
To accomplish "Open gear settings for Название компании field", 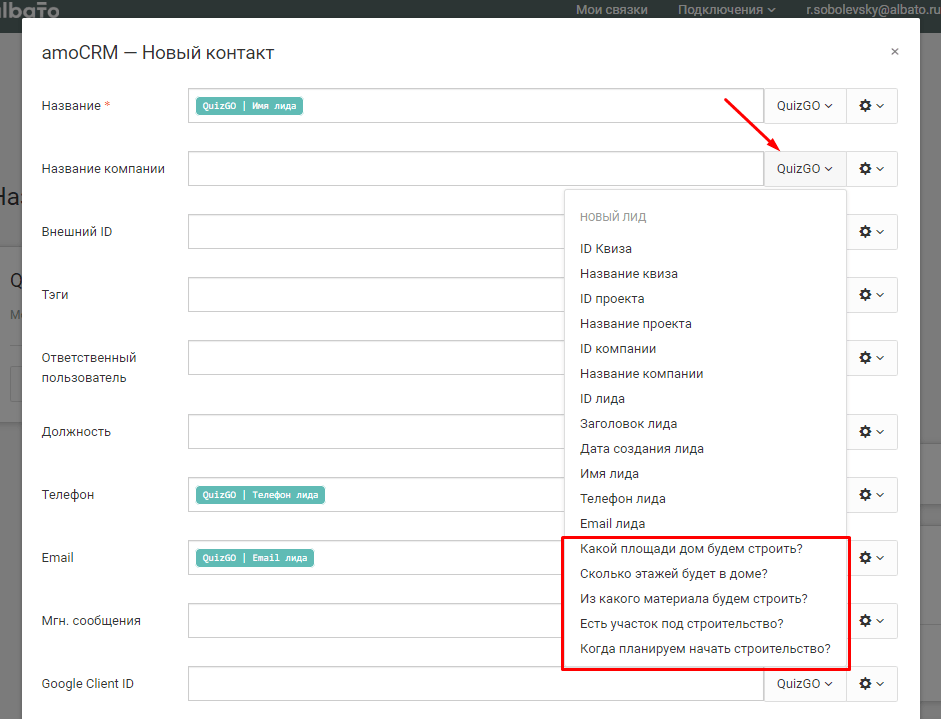I will [x=871, y=169].
